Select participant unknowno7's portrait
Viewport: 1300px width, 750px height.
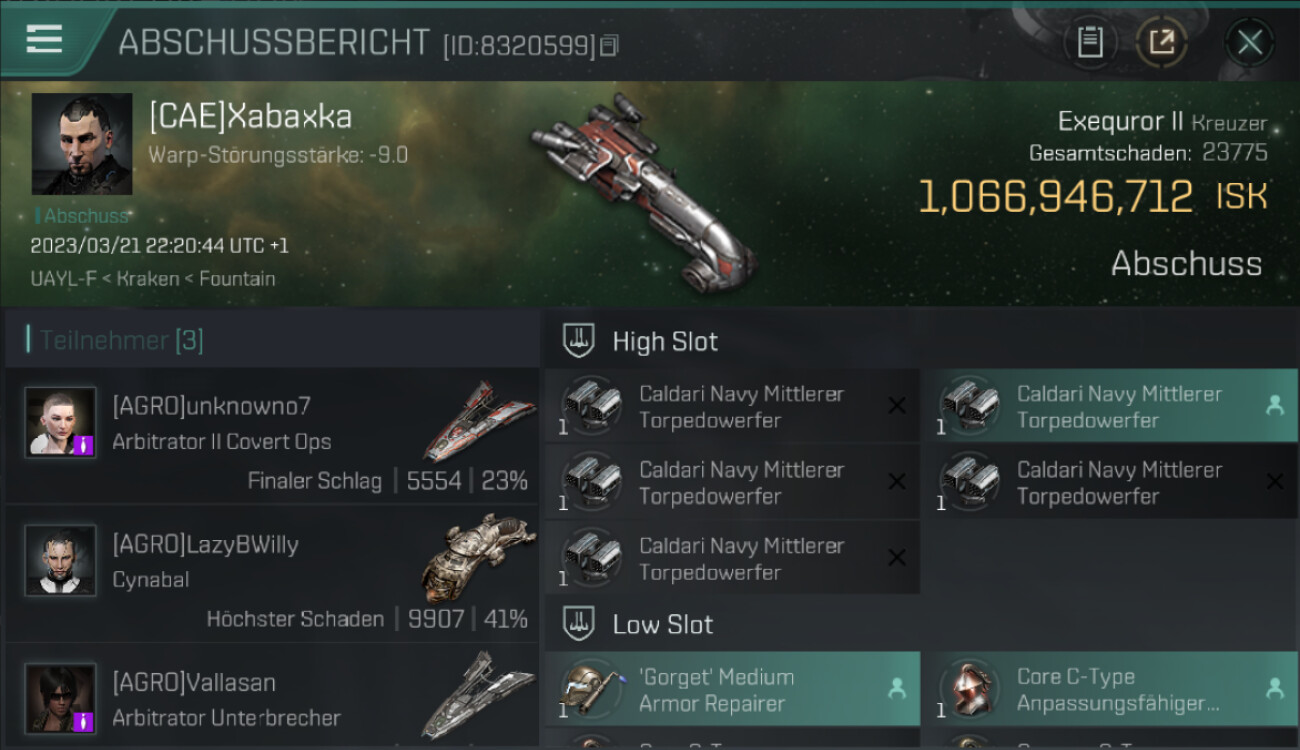click(x=61, y=422)
